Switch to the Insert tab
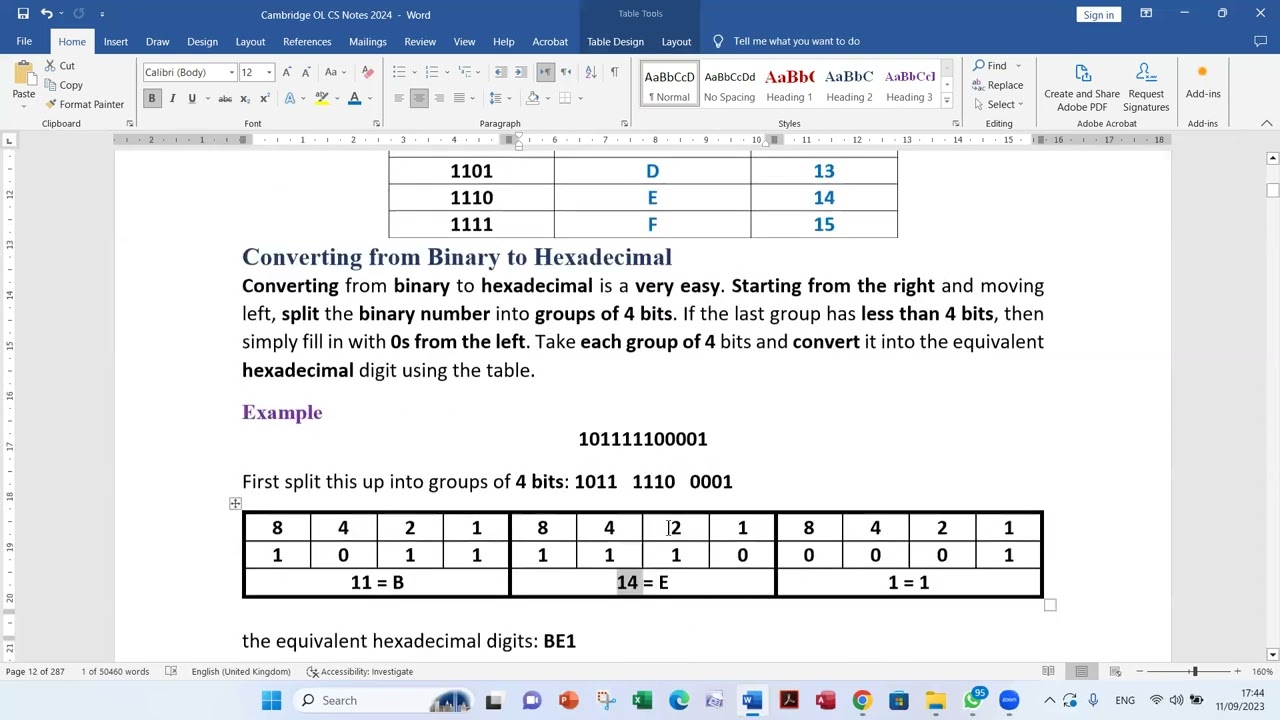The image size is (1280, 720). (115, 41)
